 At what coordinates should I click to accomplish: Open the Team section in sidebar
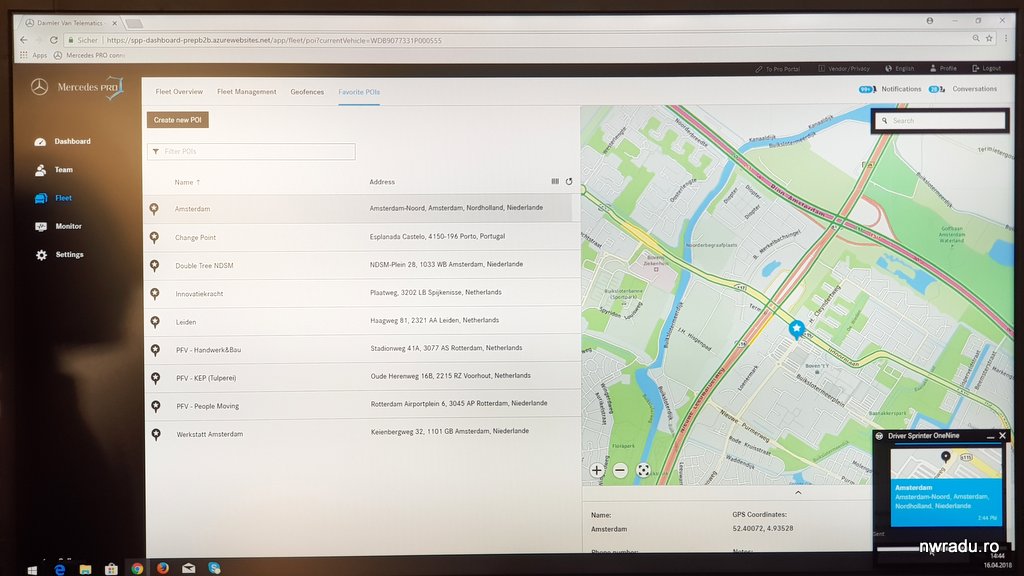pos(54,170)
